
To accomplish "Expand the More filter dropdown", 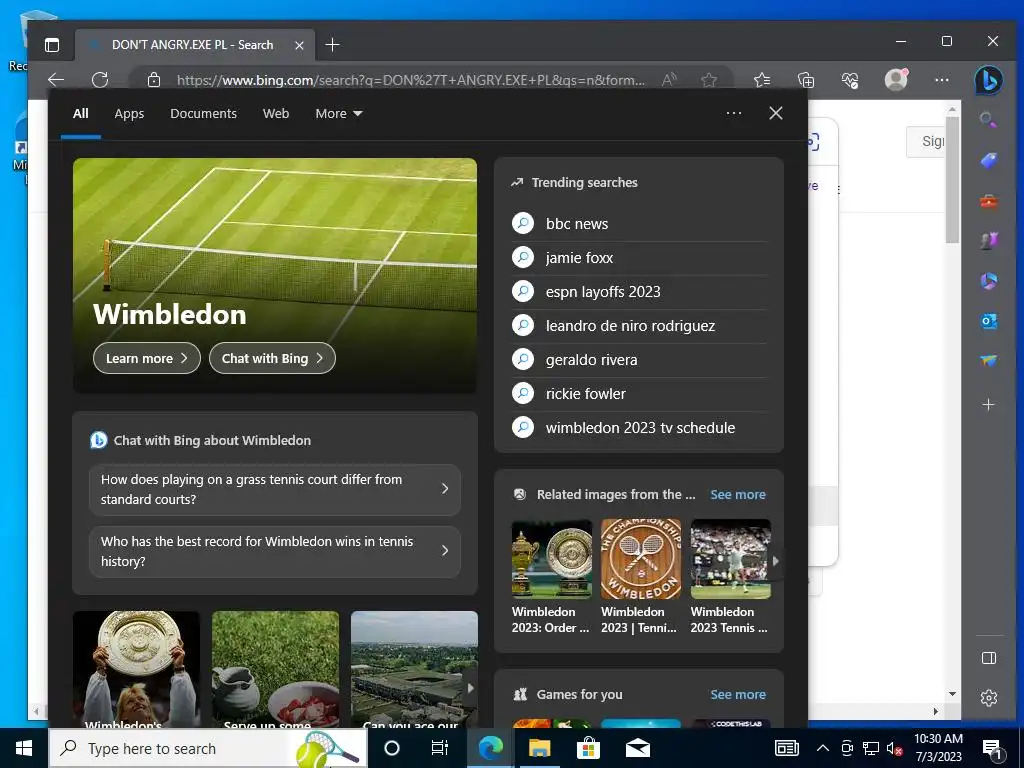I will point(338,114).
